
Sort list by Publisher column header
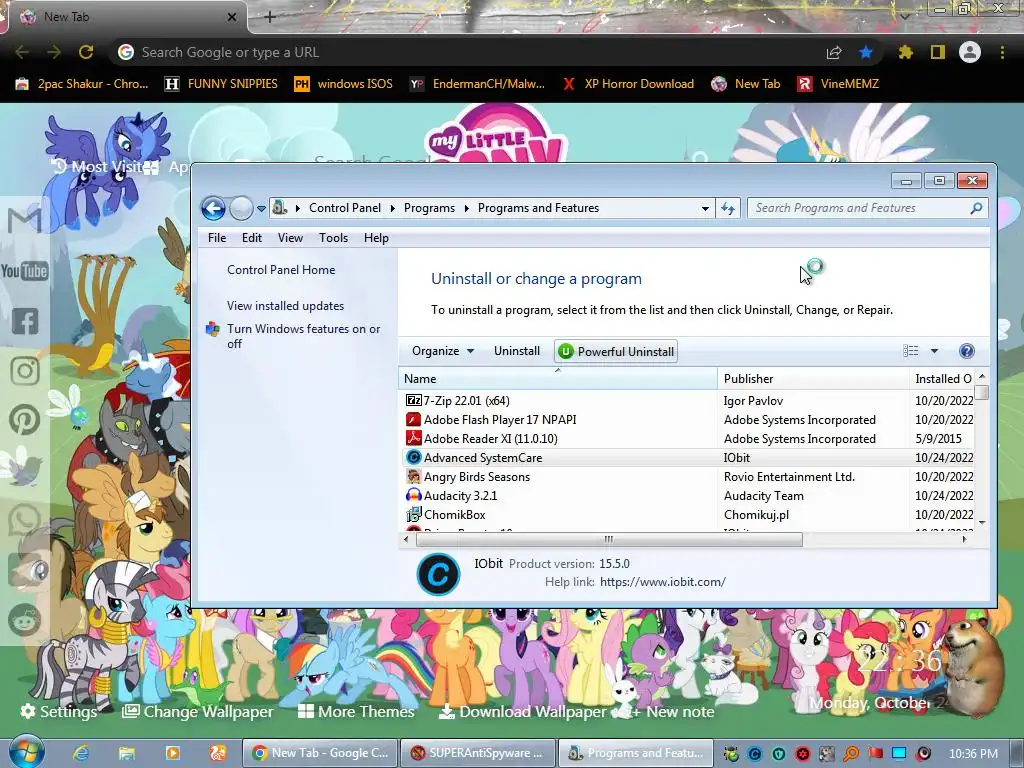[x=813, y=379]
